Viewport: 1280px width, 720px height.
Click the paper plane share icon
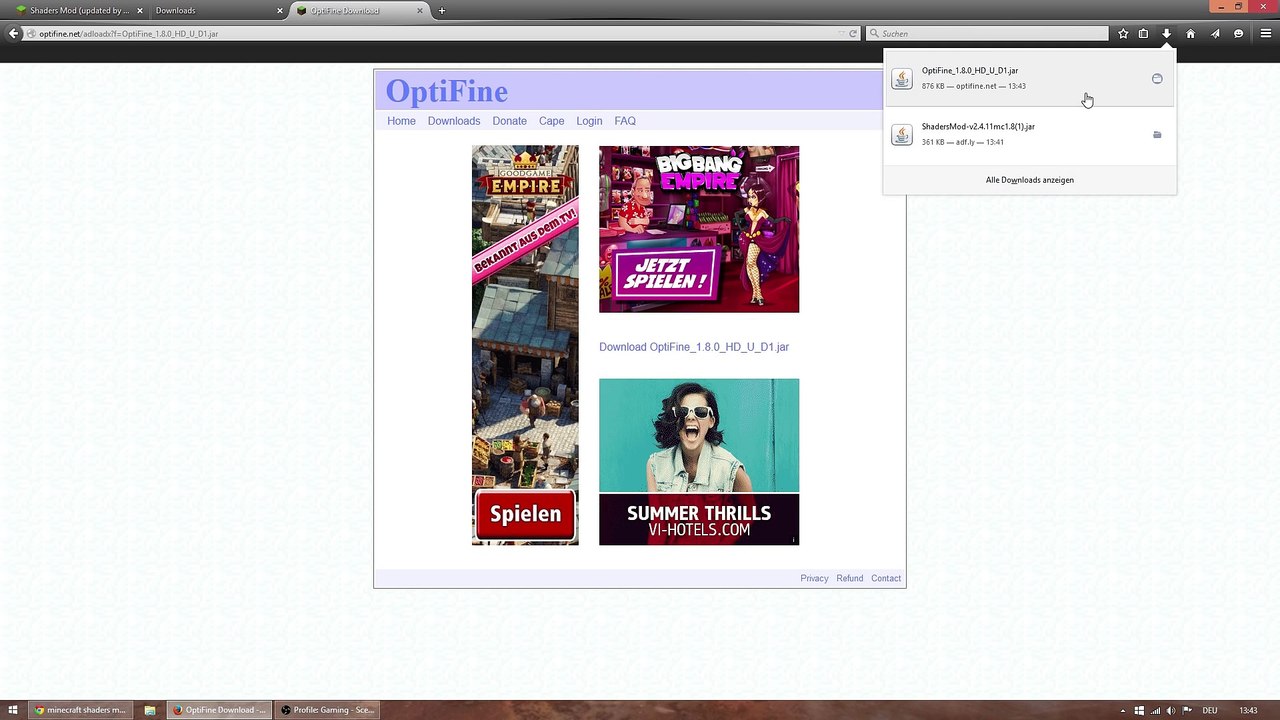coord(1215,33)
